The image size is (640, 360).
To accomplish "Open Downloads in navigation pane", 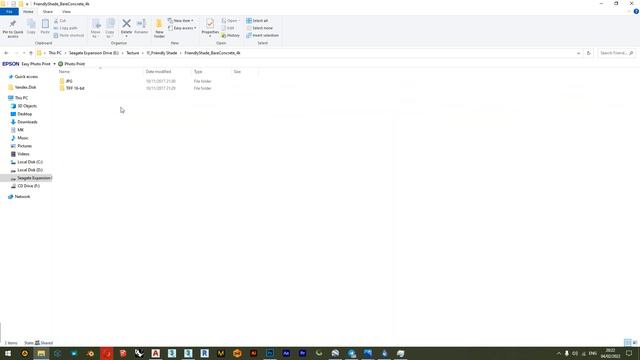I will (x=27, y=122).
